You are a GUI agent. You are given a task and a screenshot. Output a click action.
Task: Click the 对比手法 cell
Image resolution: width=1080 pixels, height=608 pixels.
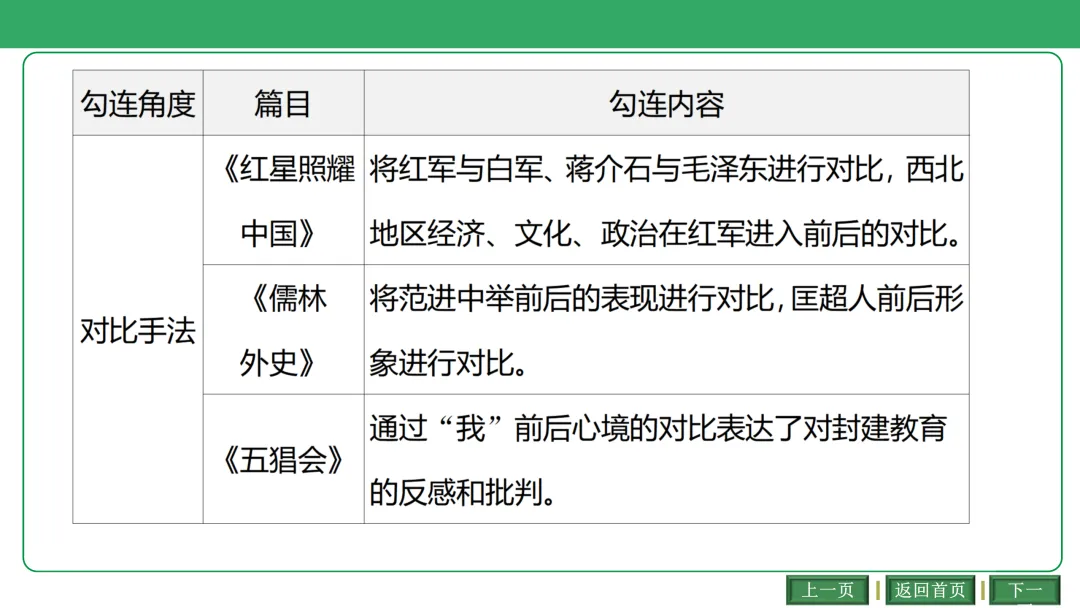coord(138,330)
